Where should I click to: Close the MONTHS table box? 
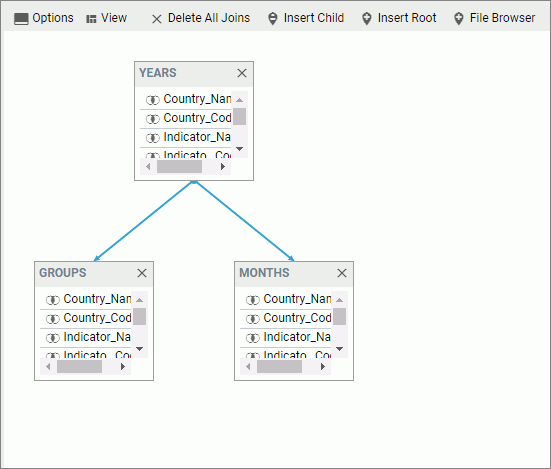pyautogui.click(x=342, y=273)
